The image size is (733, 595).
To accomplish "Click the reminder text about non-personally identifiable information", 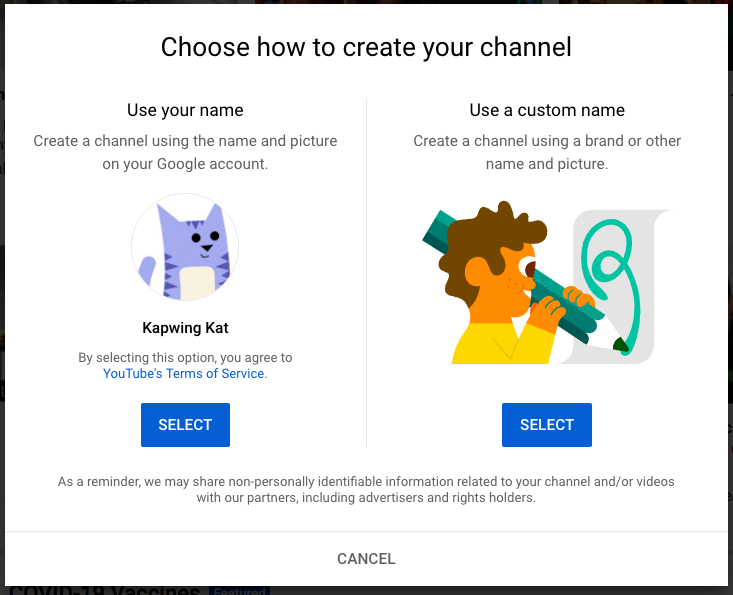I will pos(366,489).
